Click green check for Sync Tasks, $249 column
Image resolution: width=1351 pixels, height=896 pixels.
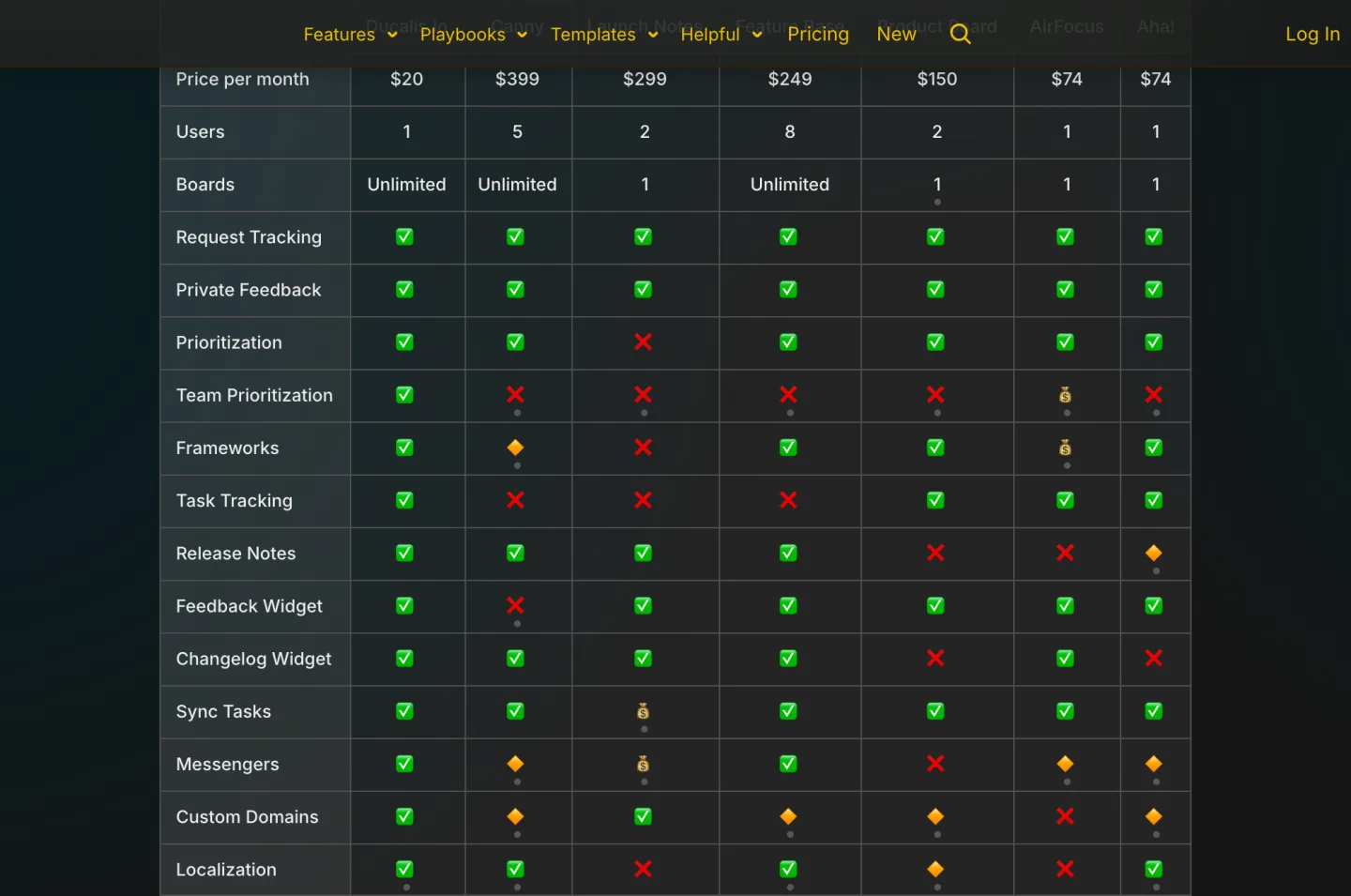[x=788, y=711]
